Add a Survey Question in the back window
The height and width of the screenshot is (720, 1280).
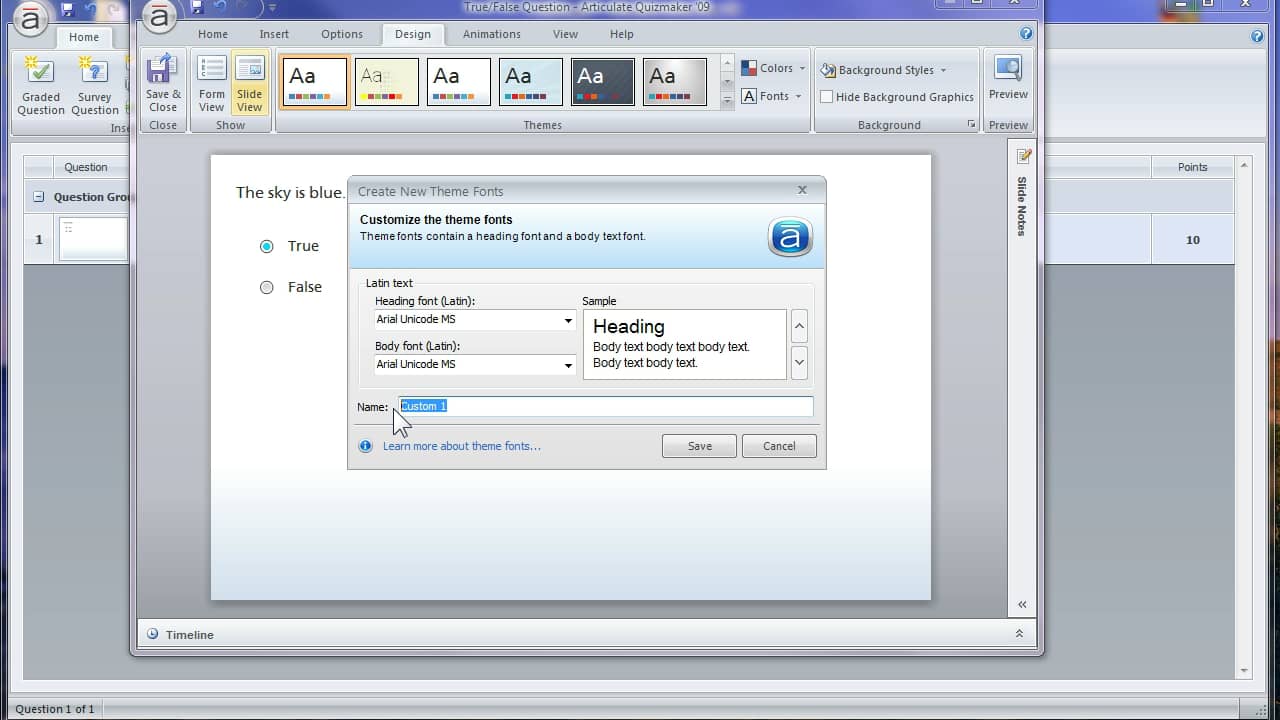95,86
